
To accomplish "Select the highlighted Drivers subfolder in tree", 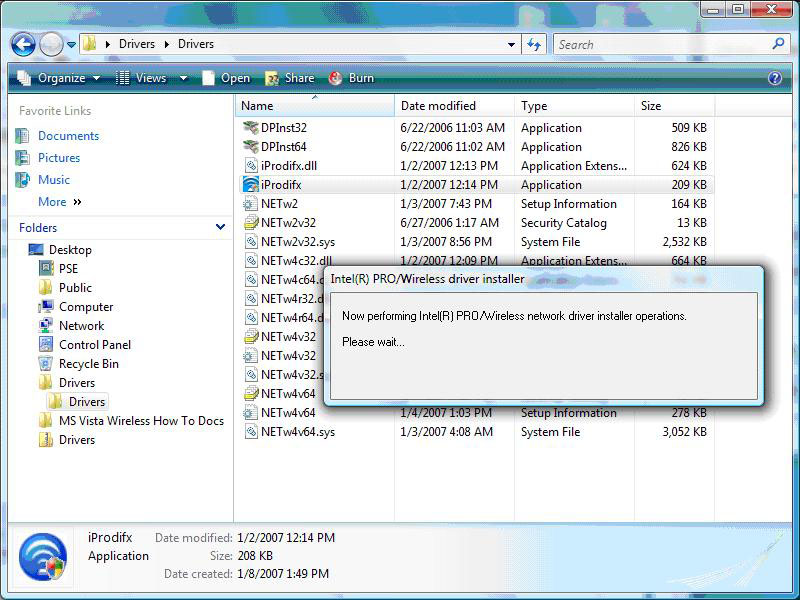I will click(x=87, y=402).
